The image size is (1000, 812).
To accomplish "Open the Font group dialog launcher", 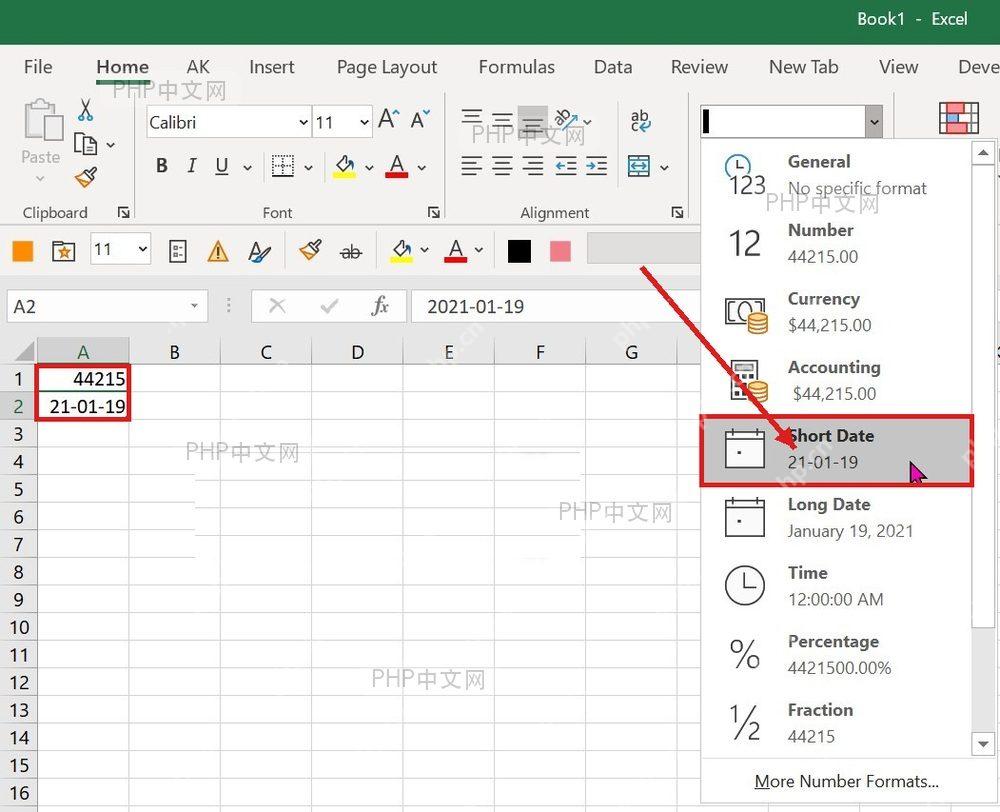I will click(434, 212).
